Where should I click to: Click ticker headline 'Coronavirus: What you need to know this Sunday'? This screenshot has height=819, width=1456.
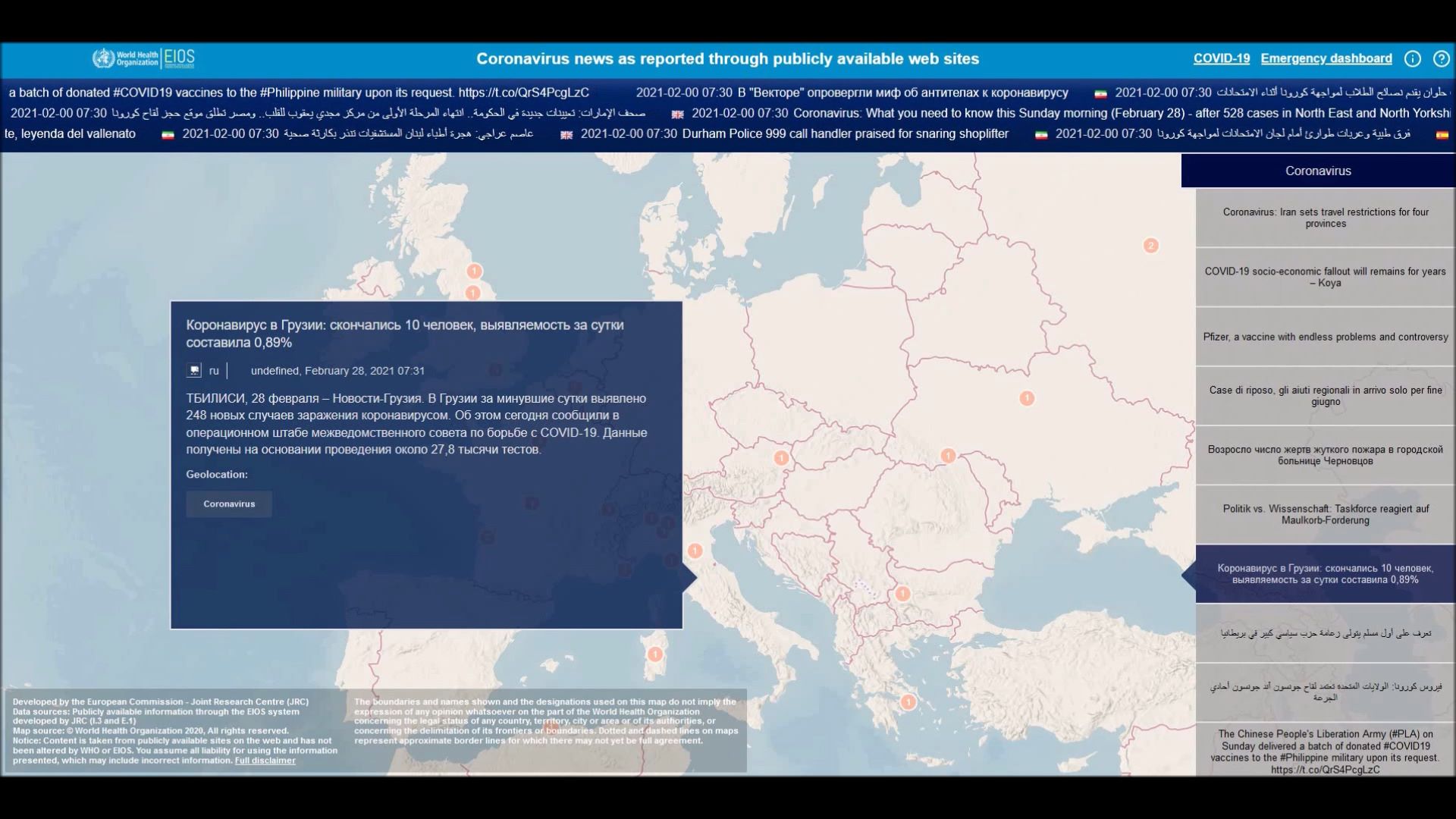point(1122,113)
